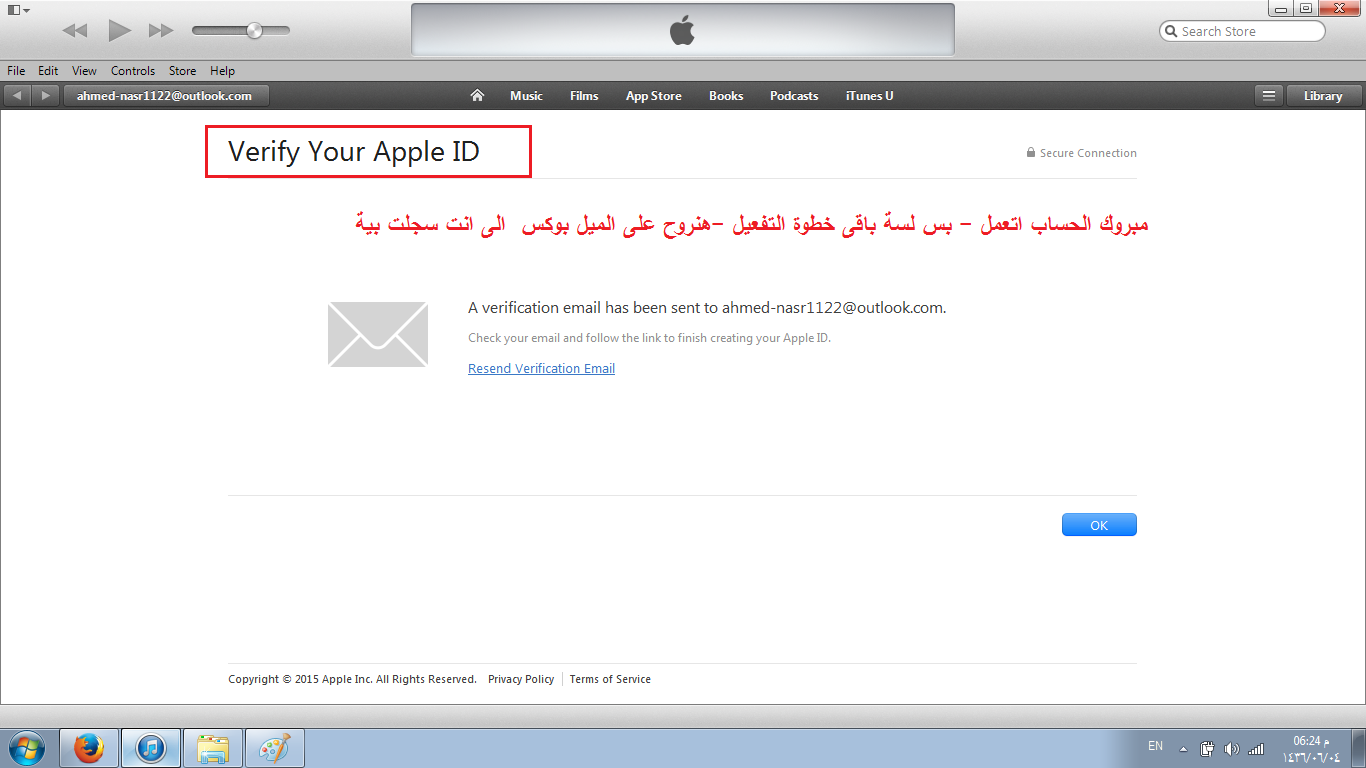Click the blue OK button
The height and width of the screenshot is (768, 1366).
(1099, 525)
